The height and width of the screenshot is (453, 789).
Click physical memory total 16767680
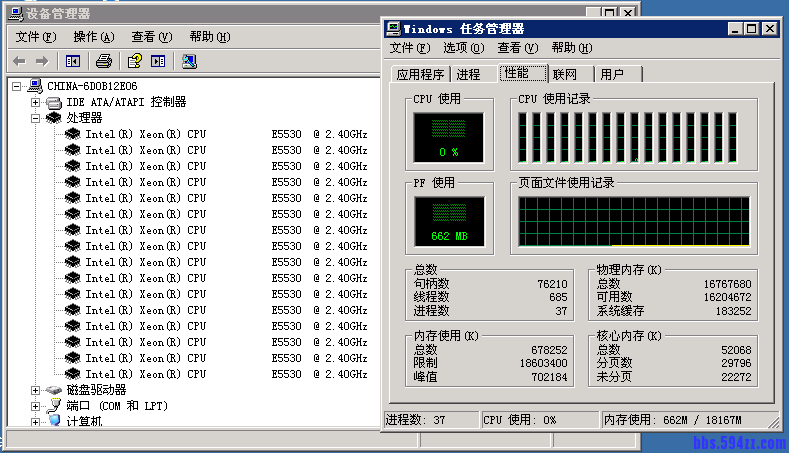pos(727,284)
